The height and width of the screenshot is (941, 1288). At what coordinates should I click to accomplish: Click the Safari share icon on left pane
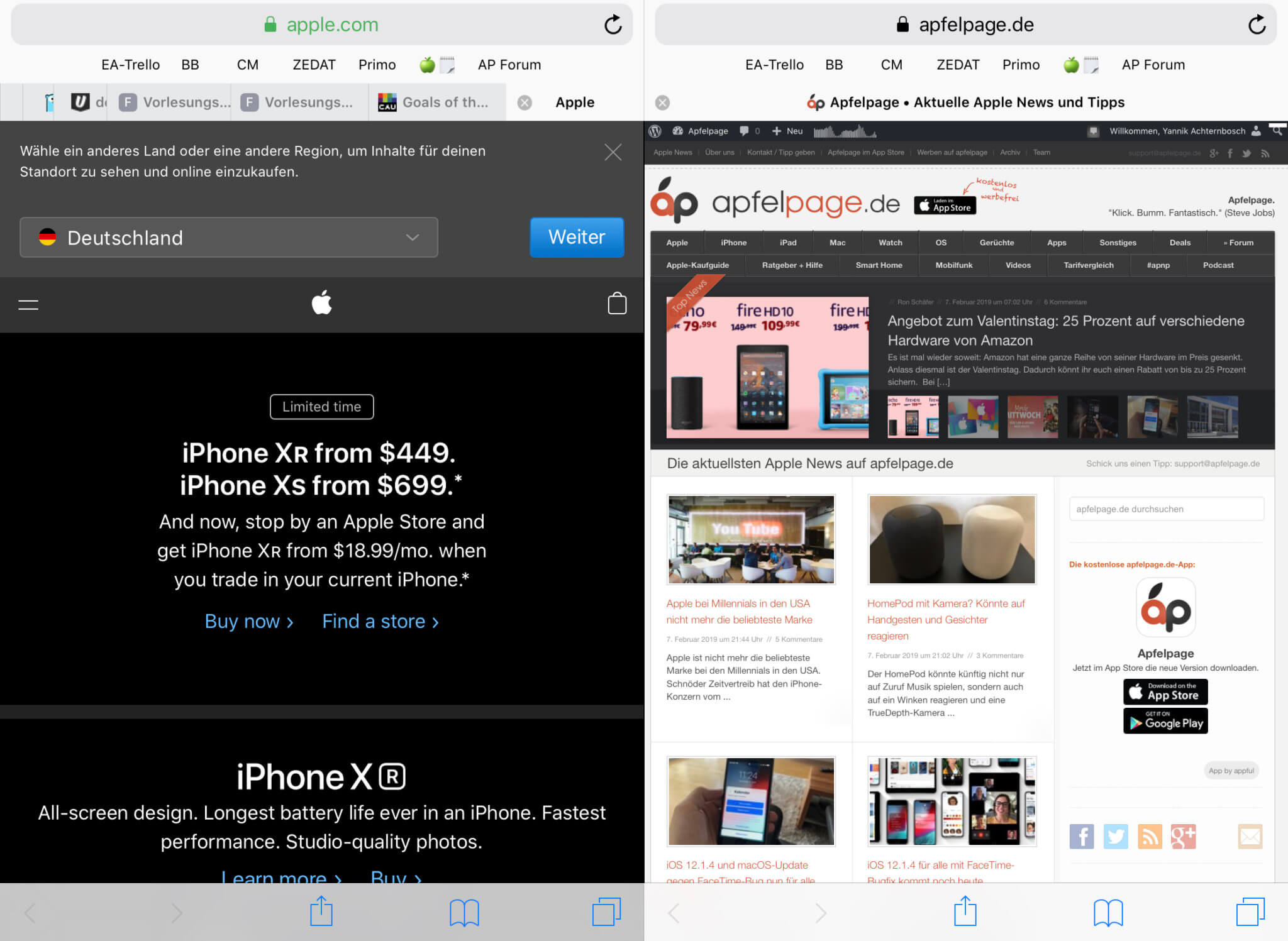[x=322, y=913]
